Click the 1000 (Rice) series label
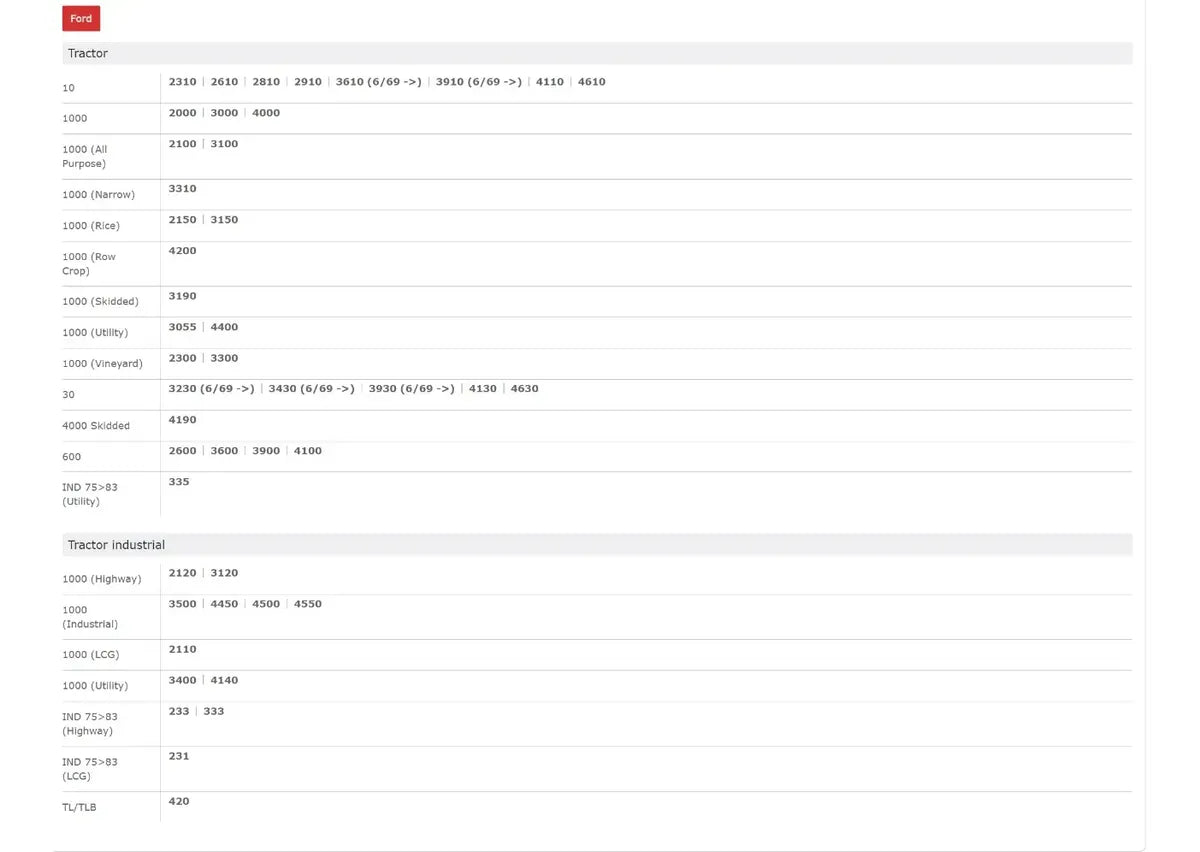1200x852 pixels. click(91, 226)
